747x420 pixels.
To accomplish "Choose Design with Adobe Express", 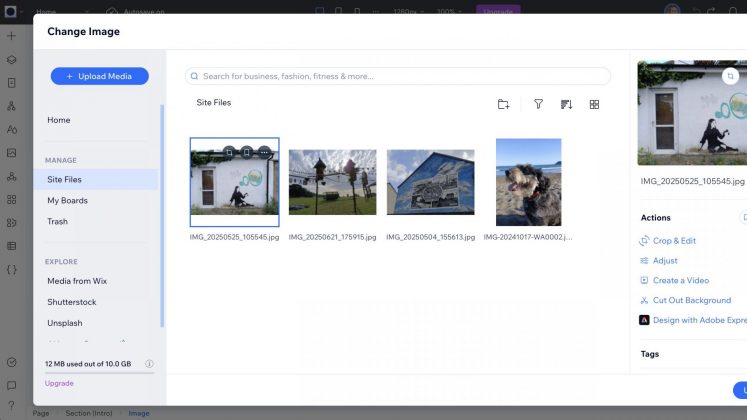I will [698, 320].
